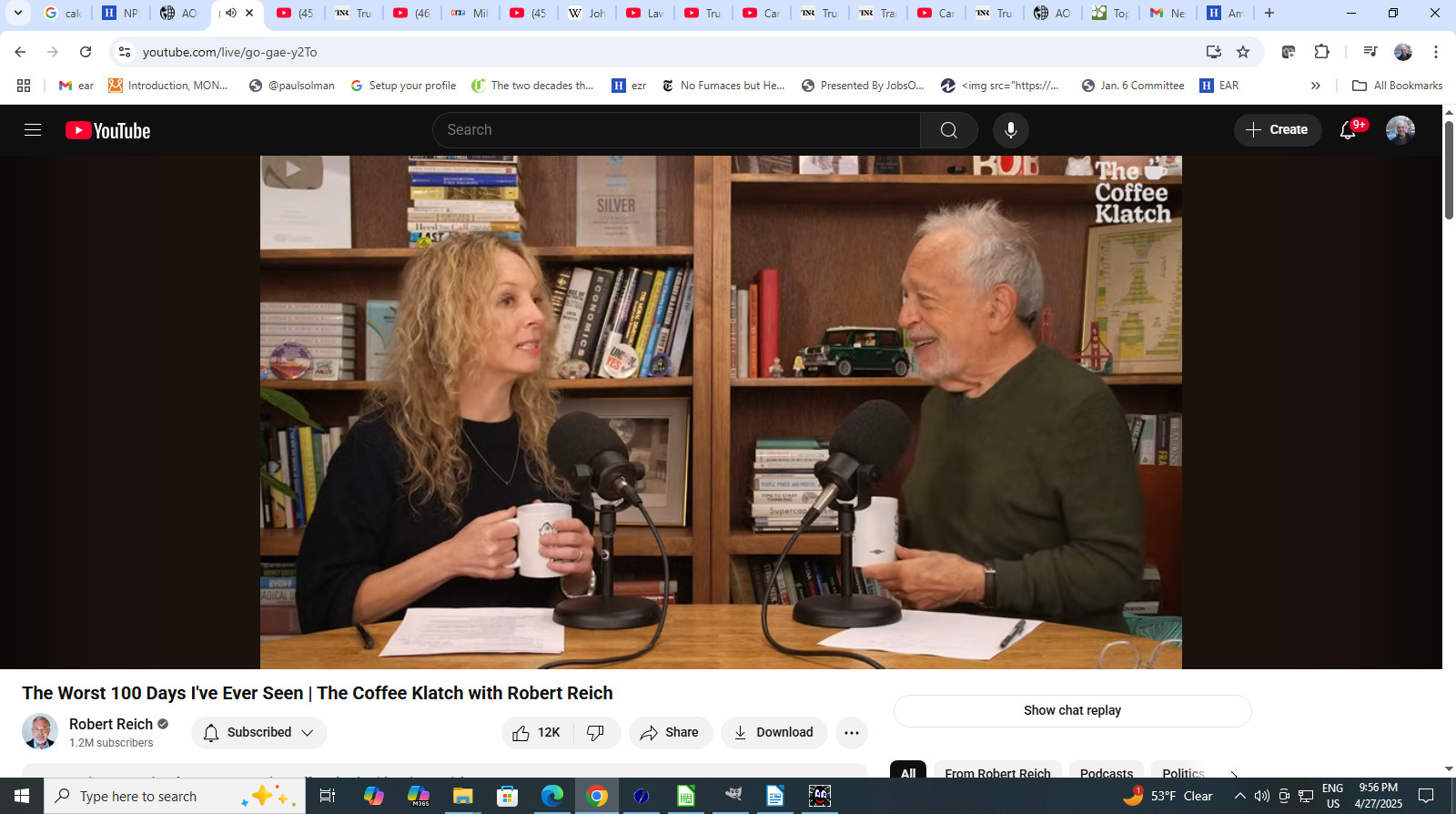Click the page vertical scrollbar
The image size is (1456, 814).
coord(1449,173)
